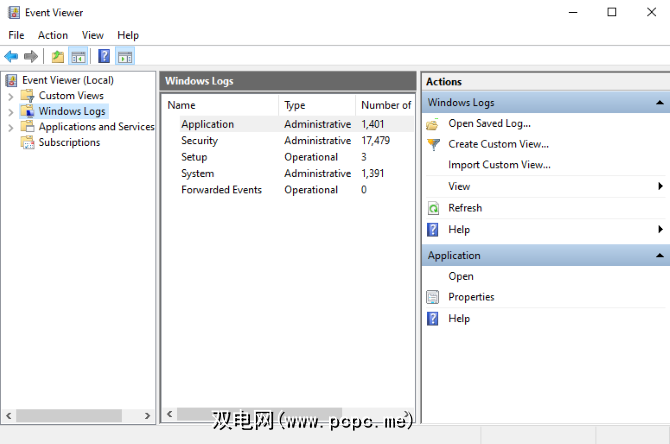Sort by the Type column header
The width and height of the screenshot is (670, 444).
(x=317, y=105)
